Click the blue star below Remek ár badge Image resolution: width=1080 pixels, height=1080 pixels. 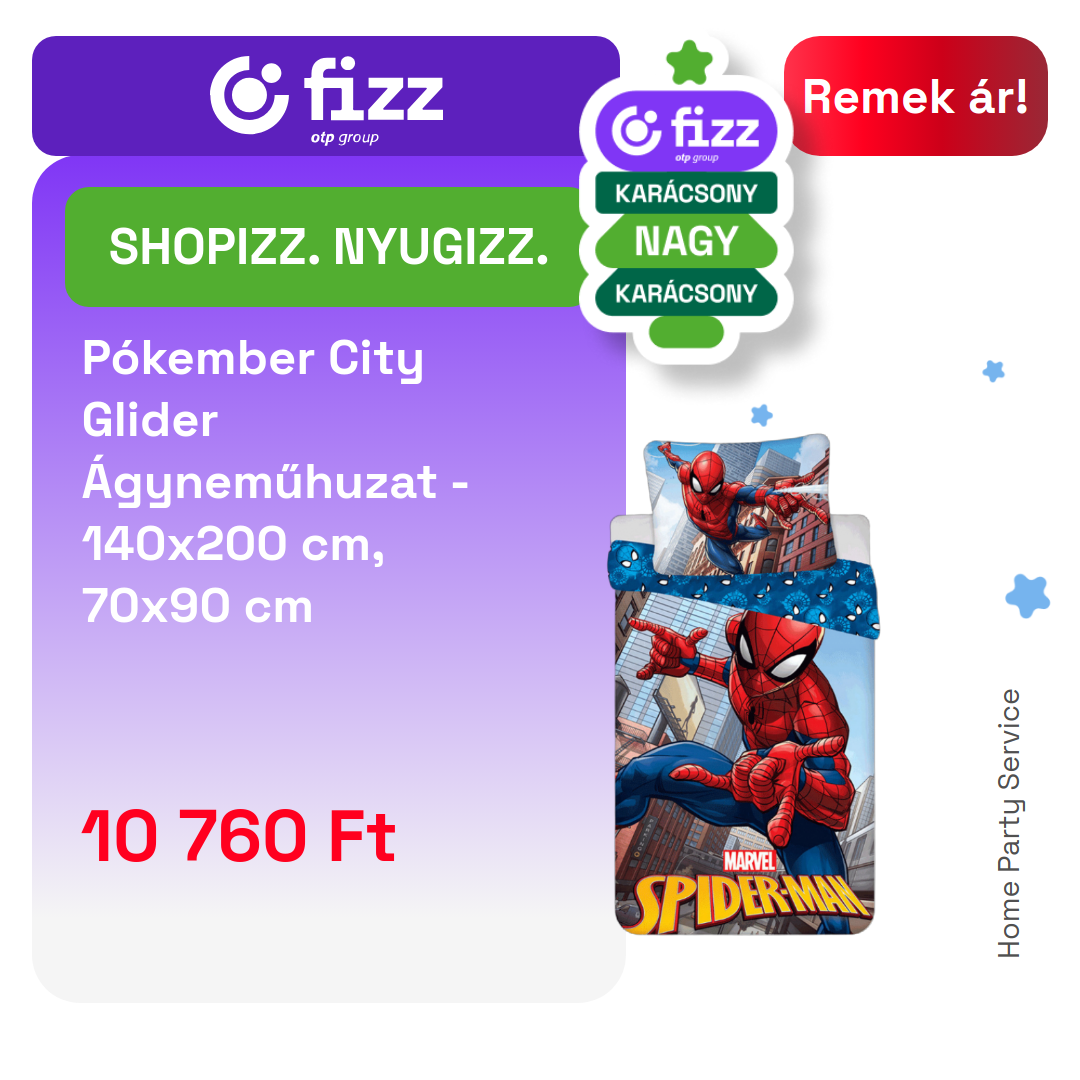pyautogui.click(x=993, y=371)
